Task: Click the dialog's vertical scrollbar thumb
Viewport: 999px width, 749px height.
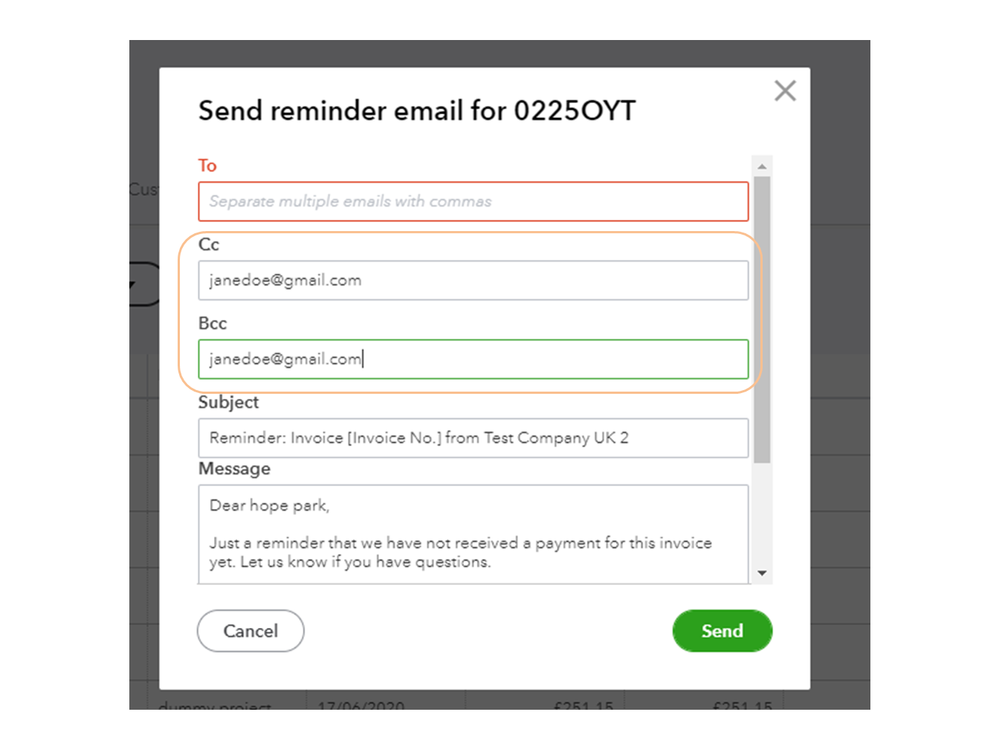Action: 762,318
